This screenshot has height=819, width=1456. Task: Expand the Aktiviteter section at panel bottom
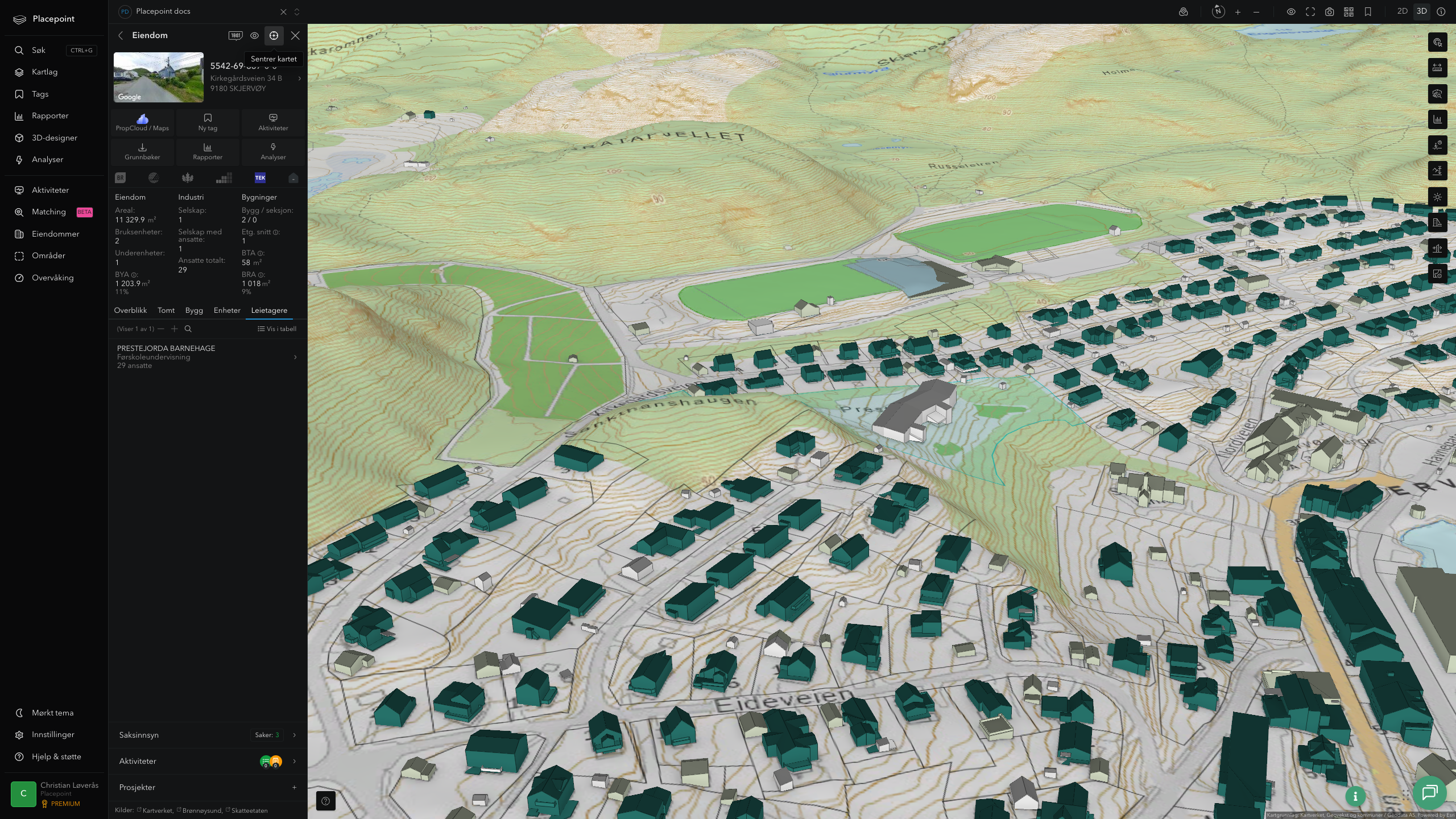[208, 761]
